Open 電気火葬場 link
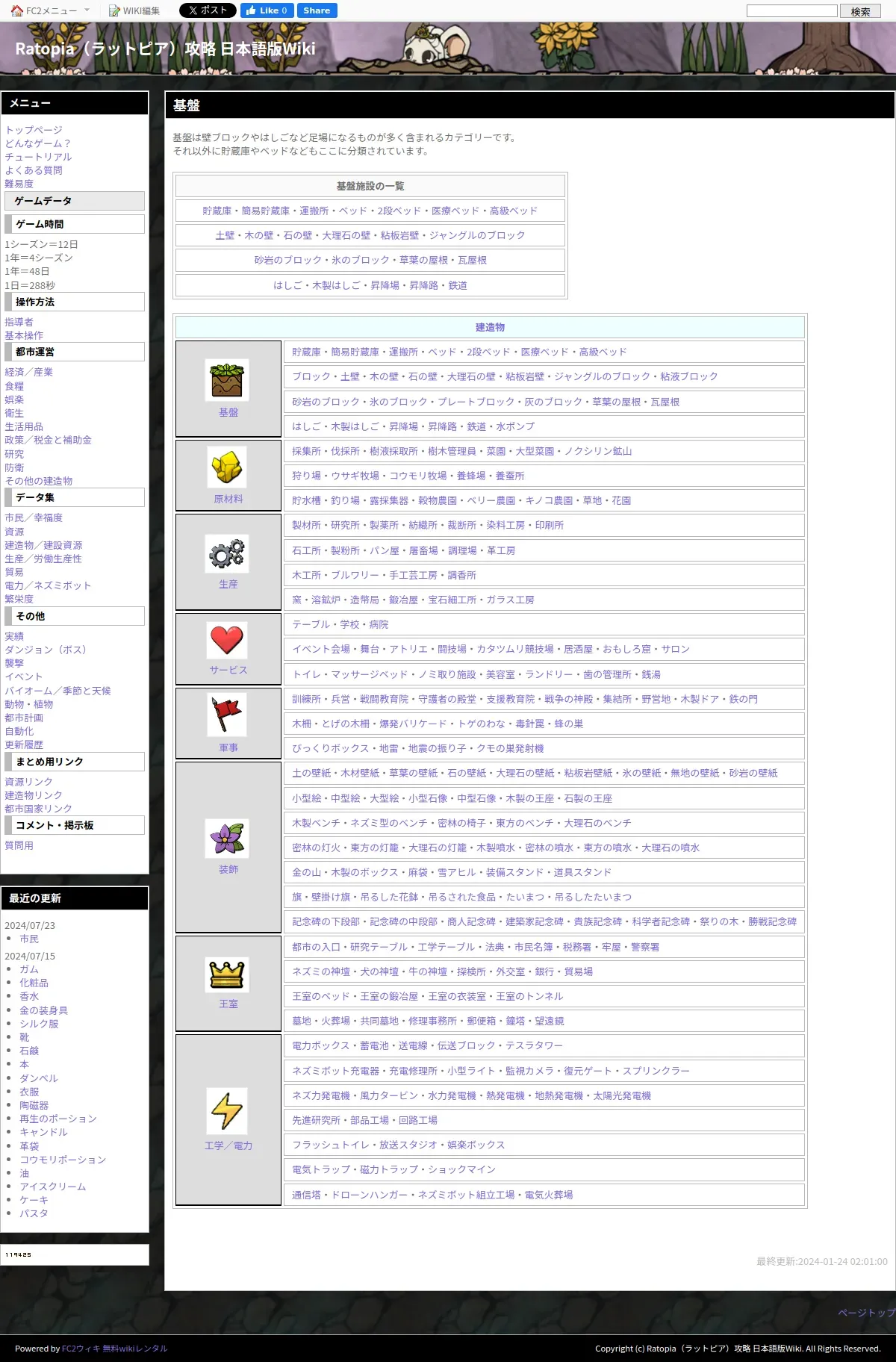This screenshot has width=896, height=1362. pos(549,1195)
